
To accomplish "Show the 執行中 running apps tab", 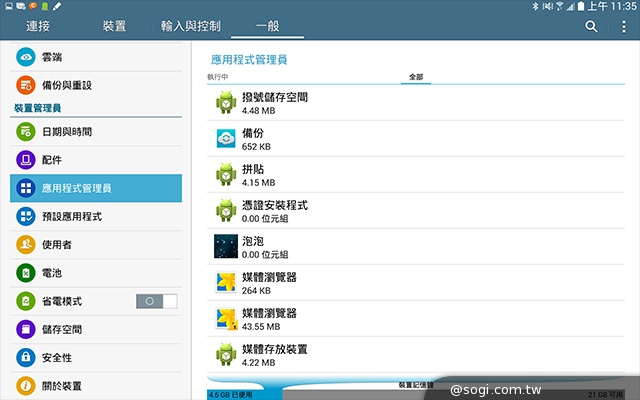I will tap(218, 77).
